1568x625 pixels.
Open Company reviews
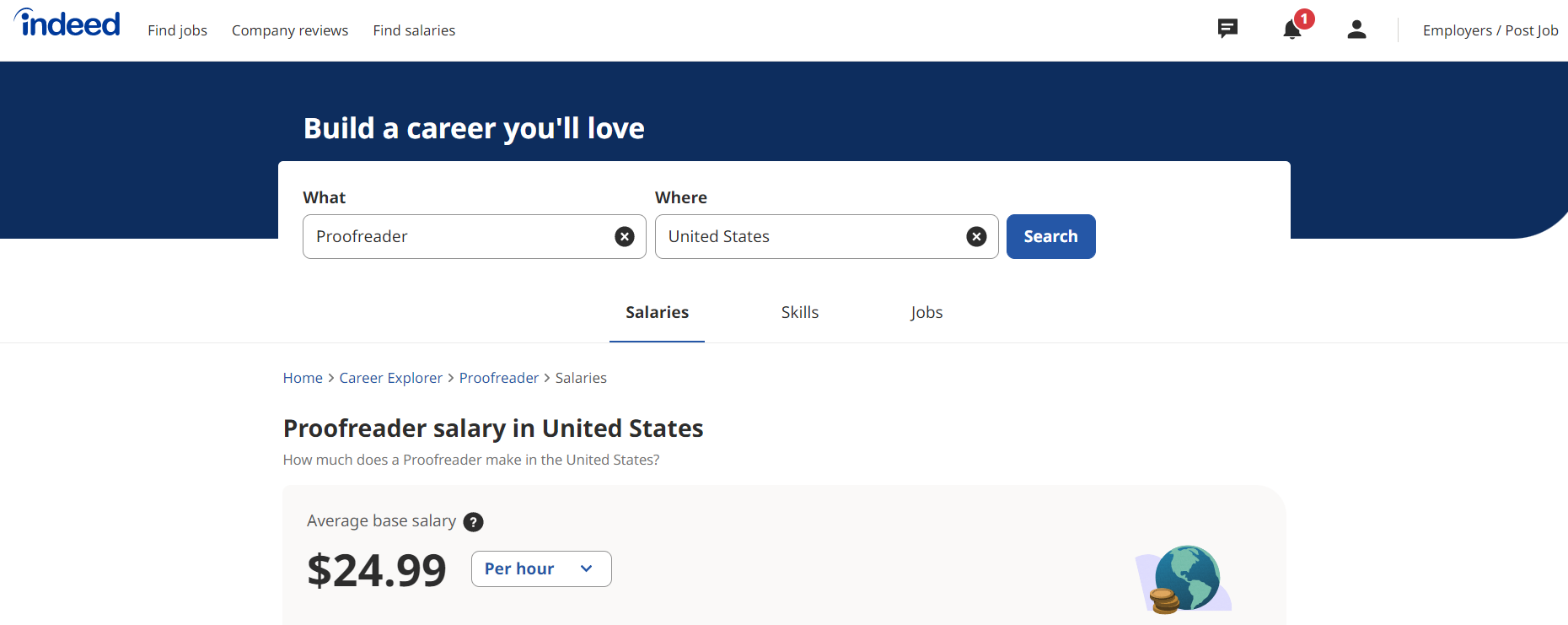tap(290, 30)
